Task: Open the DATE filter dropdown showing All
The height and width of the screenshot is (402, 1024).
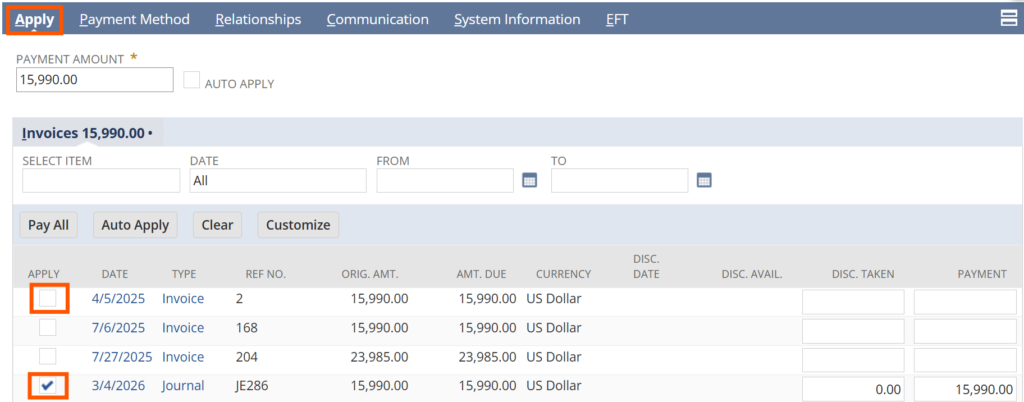Action: (x=278, y=181)
